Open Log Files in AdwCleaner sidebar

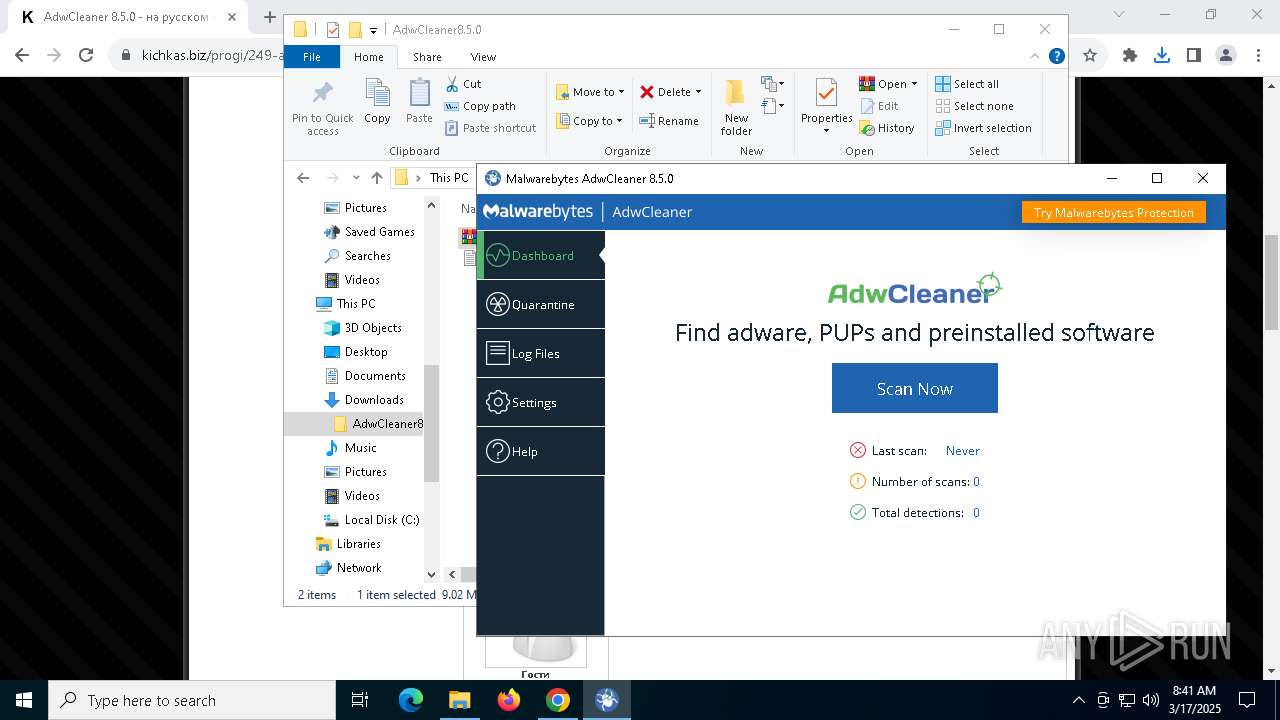(x=541, y=354)
